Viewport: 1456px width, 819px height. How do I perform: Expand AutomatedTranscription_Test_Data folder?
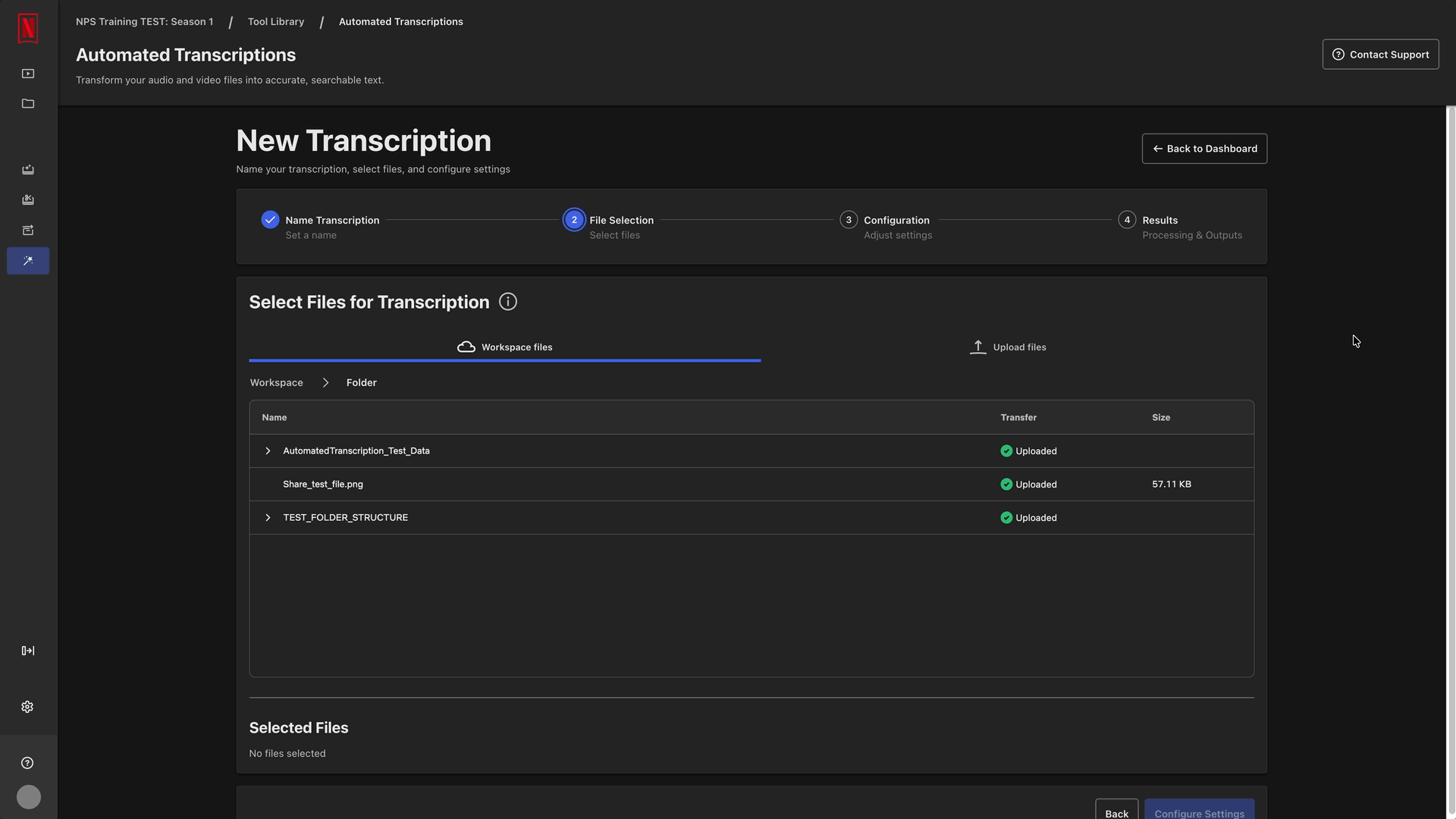point(268,451)
